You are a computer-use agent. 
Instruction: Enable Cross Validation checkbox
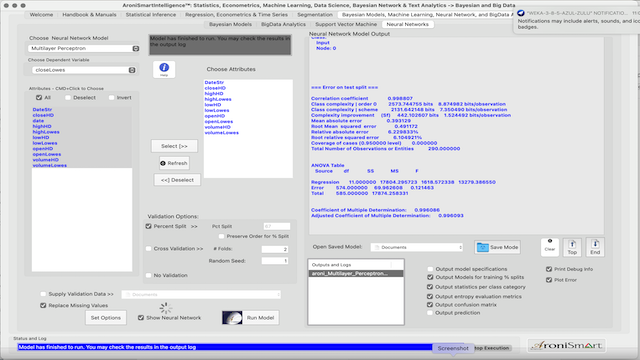(x=149, y=249)
